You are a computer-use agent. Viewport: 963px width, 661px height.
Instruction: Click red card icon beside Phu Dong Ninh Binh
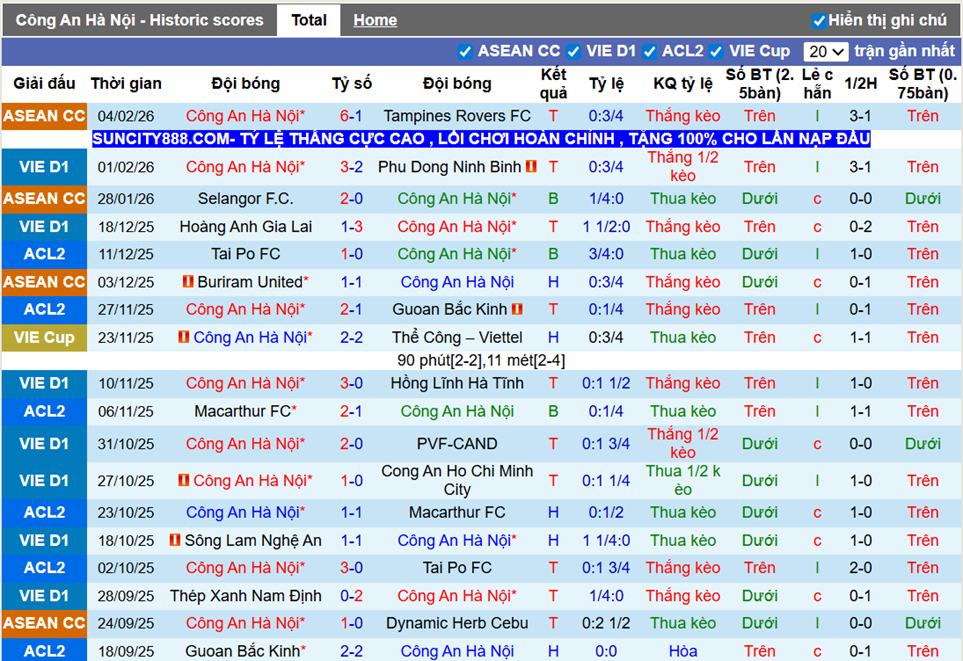pos(531,166)
